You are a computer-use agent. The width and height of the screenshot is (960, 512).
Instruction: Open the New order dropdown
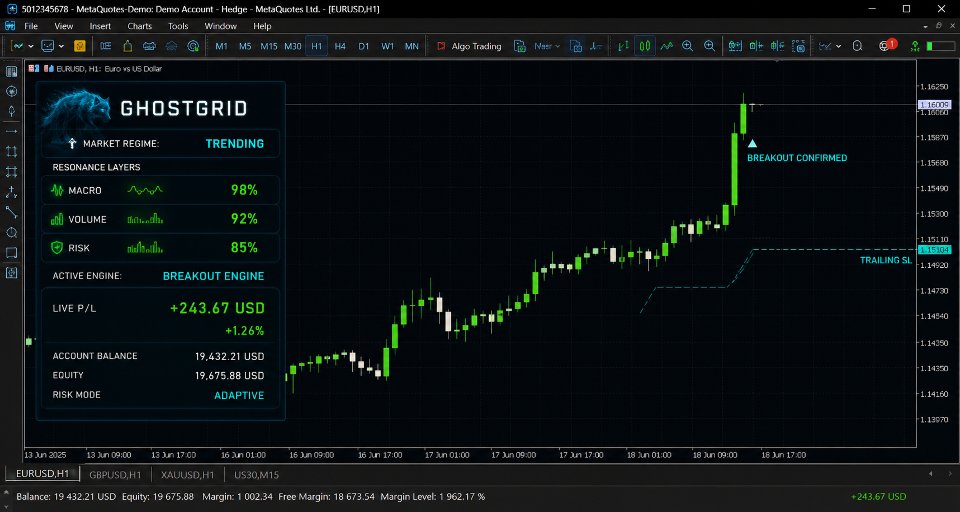coord(547,46)
